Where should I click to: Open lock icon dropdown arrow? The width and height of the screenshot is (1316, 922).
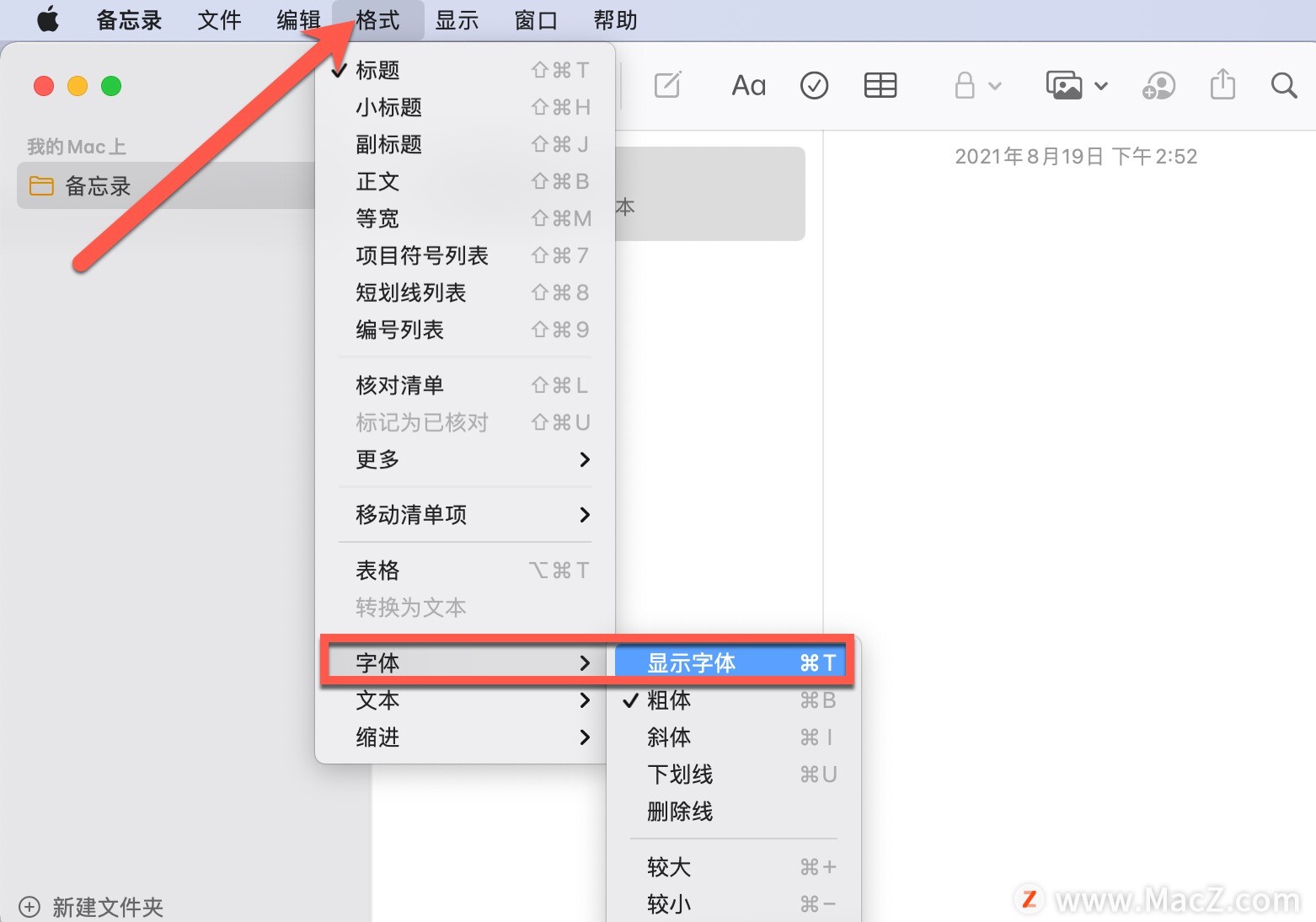click(x=995, y=86)
